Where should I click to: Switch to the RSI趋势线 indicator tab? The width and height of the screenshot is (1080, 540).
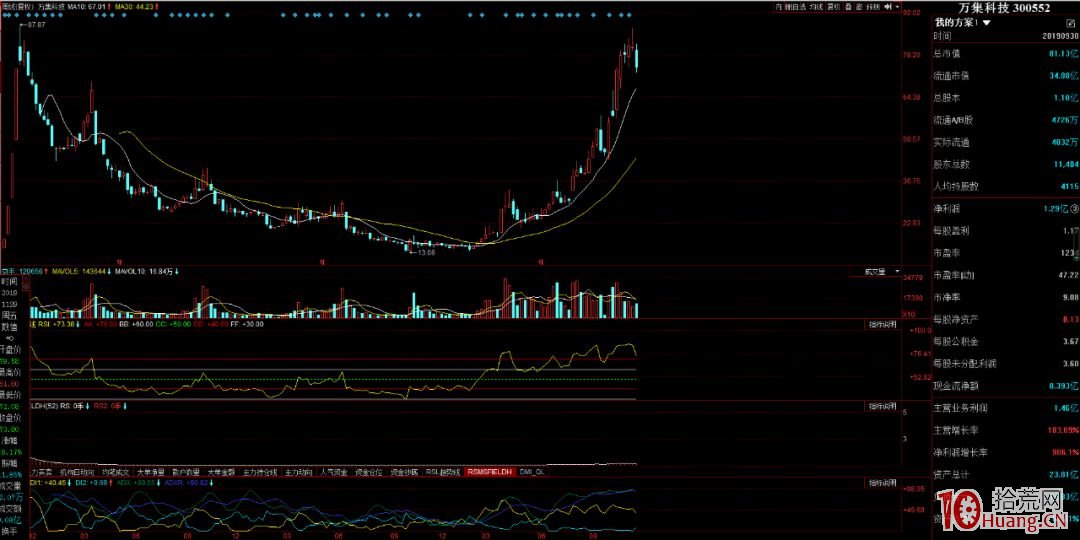(x=442, y=472)
